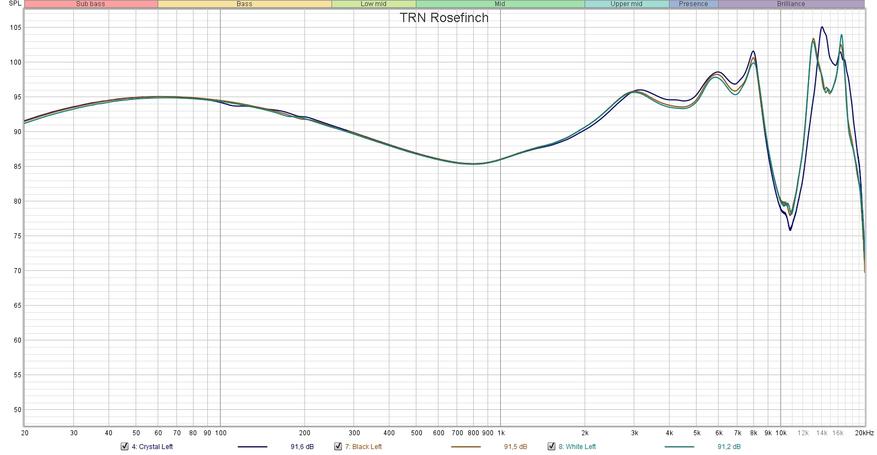877x455 pixels.
Task: Click the 91,2 dB value
Action: coord(729,447)
